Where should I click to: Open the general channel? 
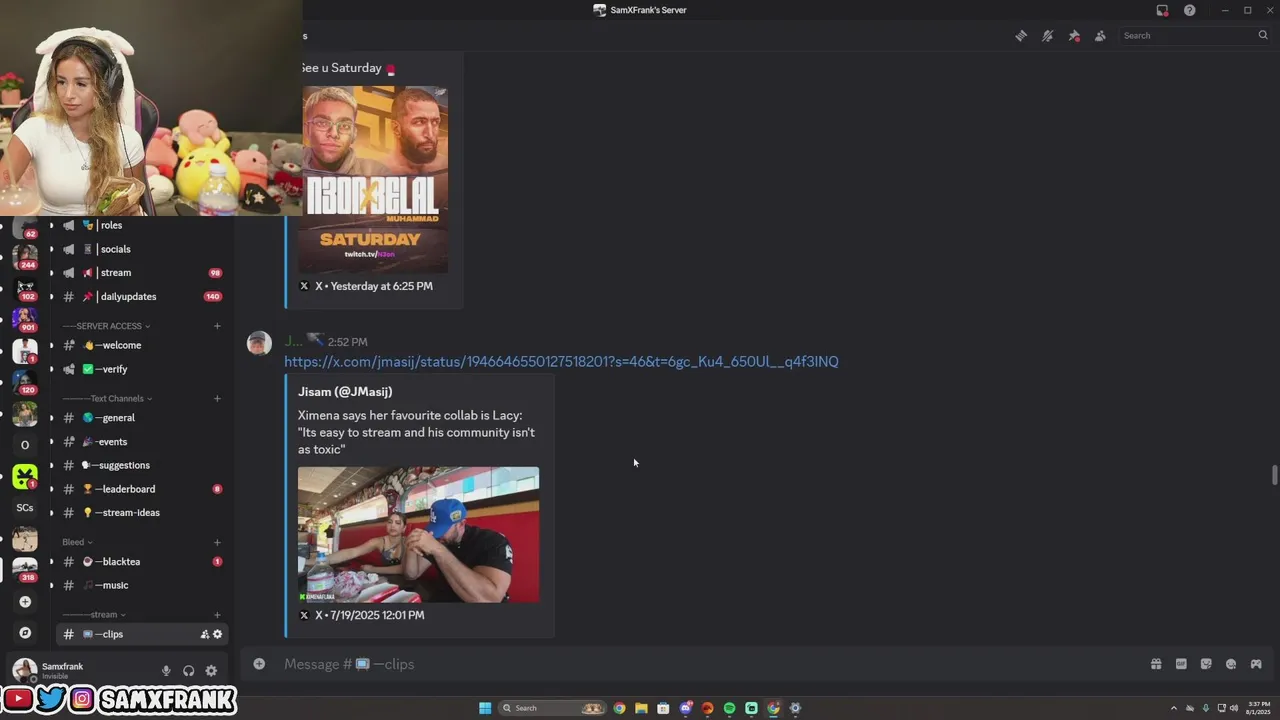coord(141,418)
